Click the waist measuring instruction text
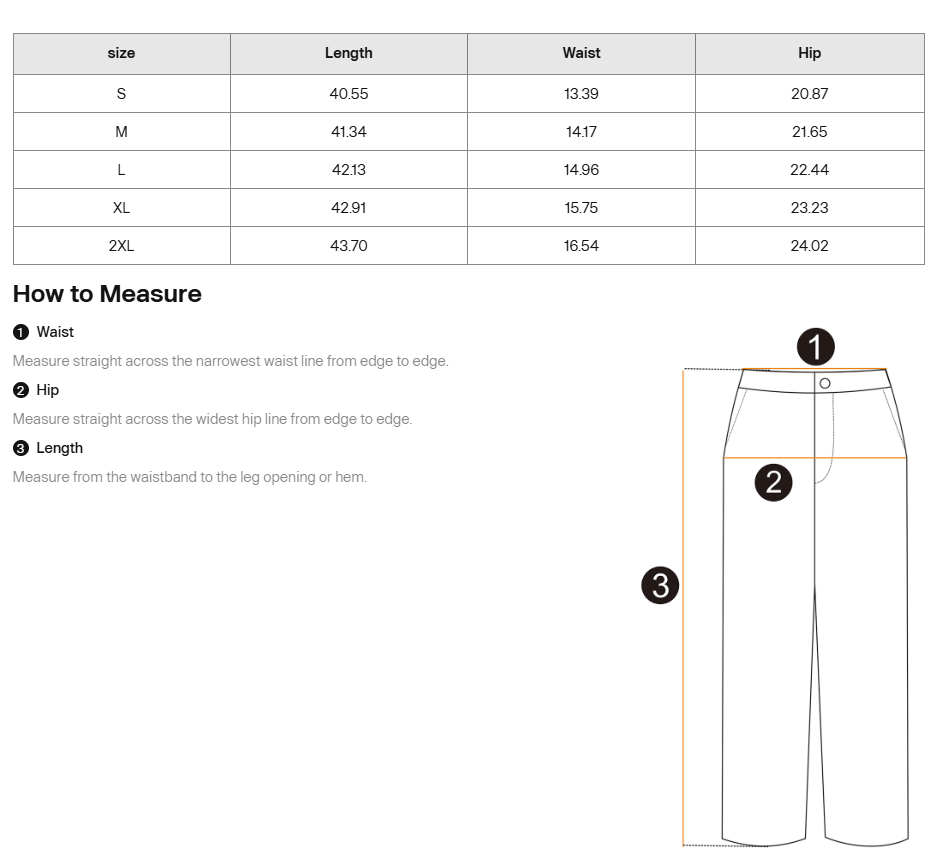Viewport: 938px width, 861px height. click(x=230, y=361)
